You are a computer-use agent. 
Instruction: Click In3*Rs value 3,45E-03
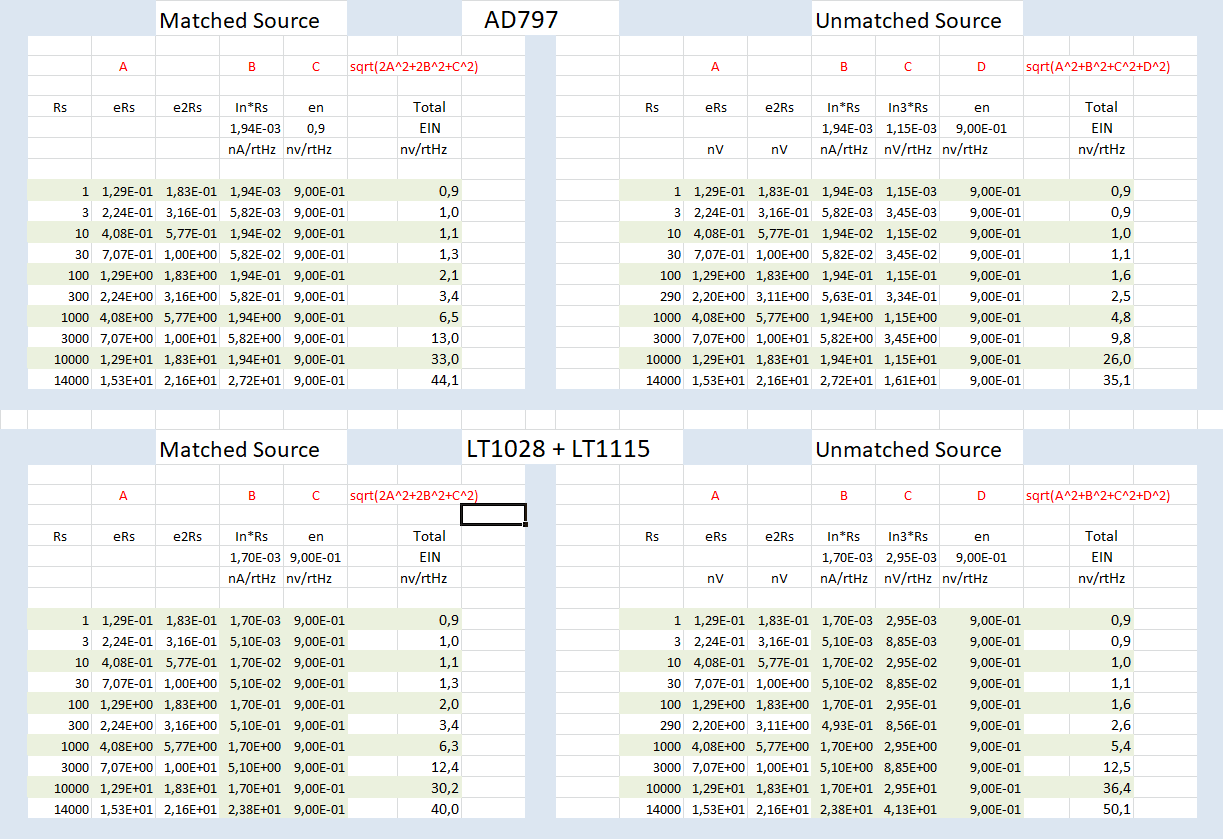point(912,212)
